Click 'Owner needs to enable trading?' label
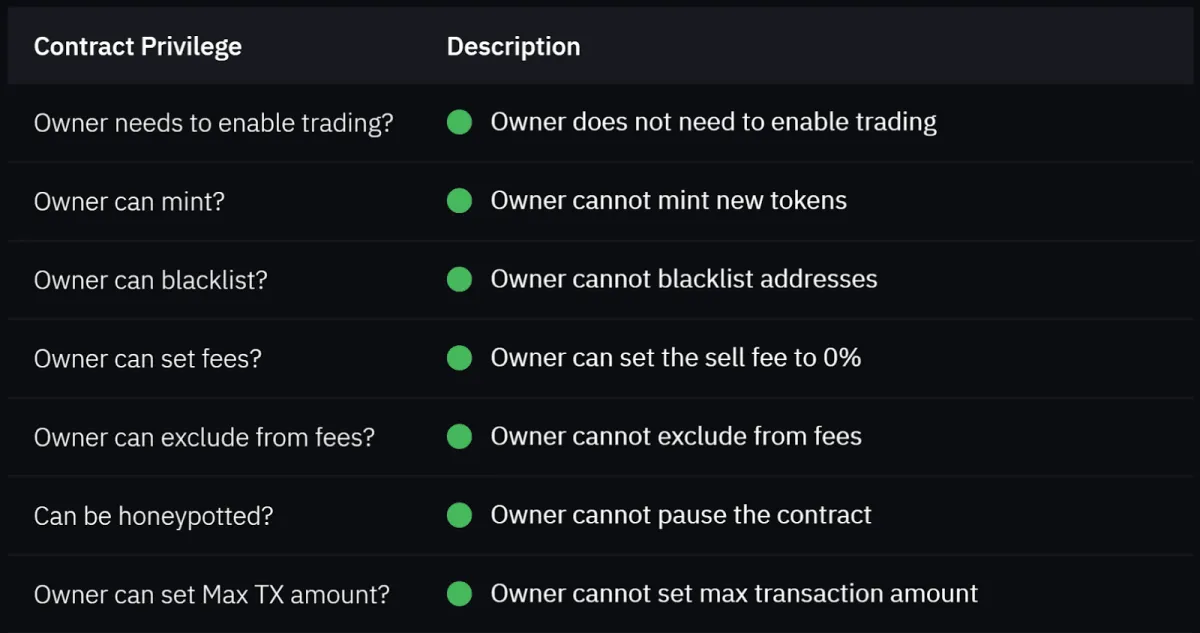Image resolution: width=1200 pixels, height=633 pixels. pyautogui.click(x=213, y=123)
